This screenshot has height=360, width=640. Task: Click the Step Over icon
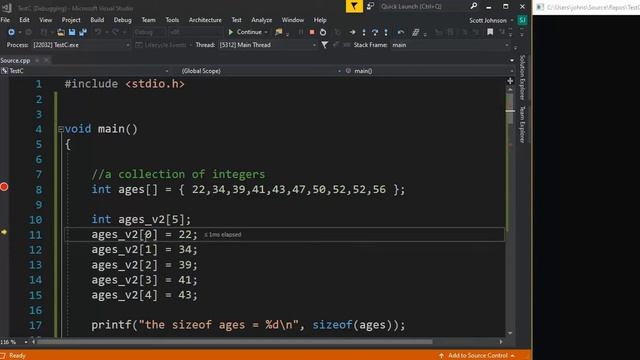click(375, 32)
